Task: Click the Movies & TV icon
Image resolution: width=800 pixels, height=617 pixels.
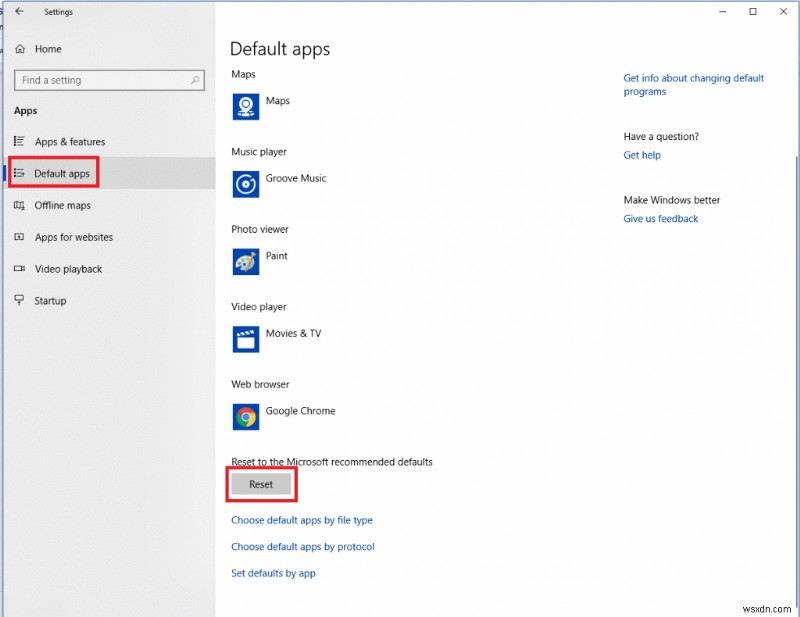Action: coord(246,339)
